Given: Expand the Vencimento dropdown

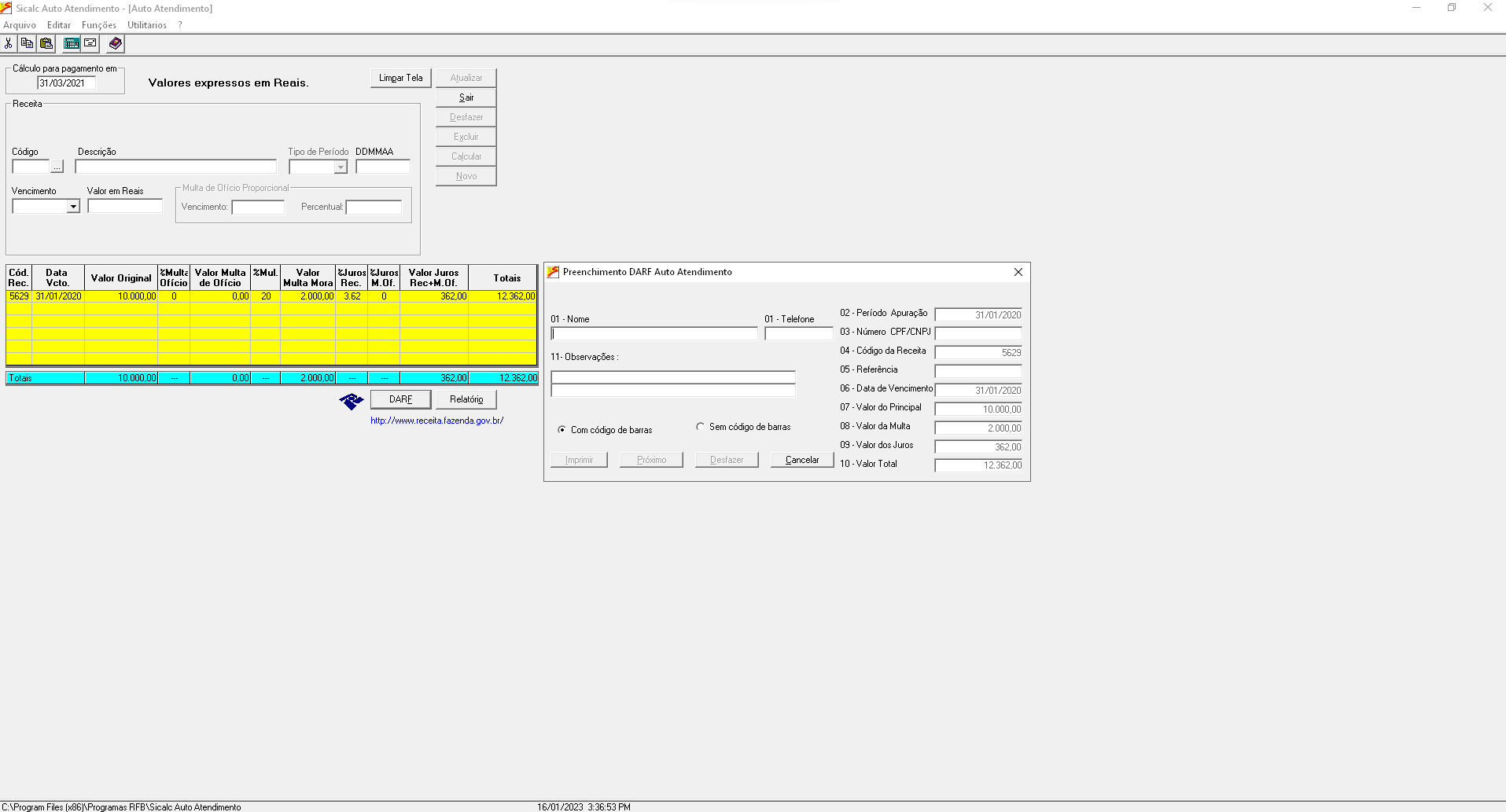Looking at the screenshot, I should 73,207.
